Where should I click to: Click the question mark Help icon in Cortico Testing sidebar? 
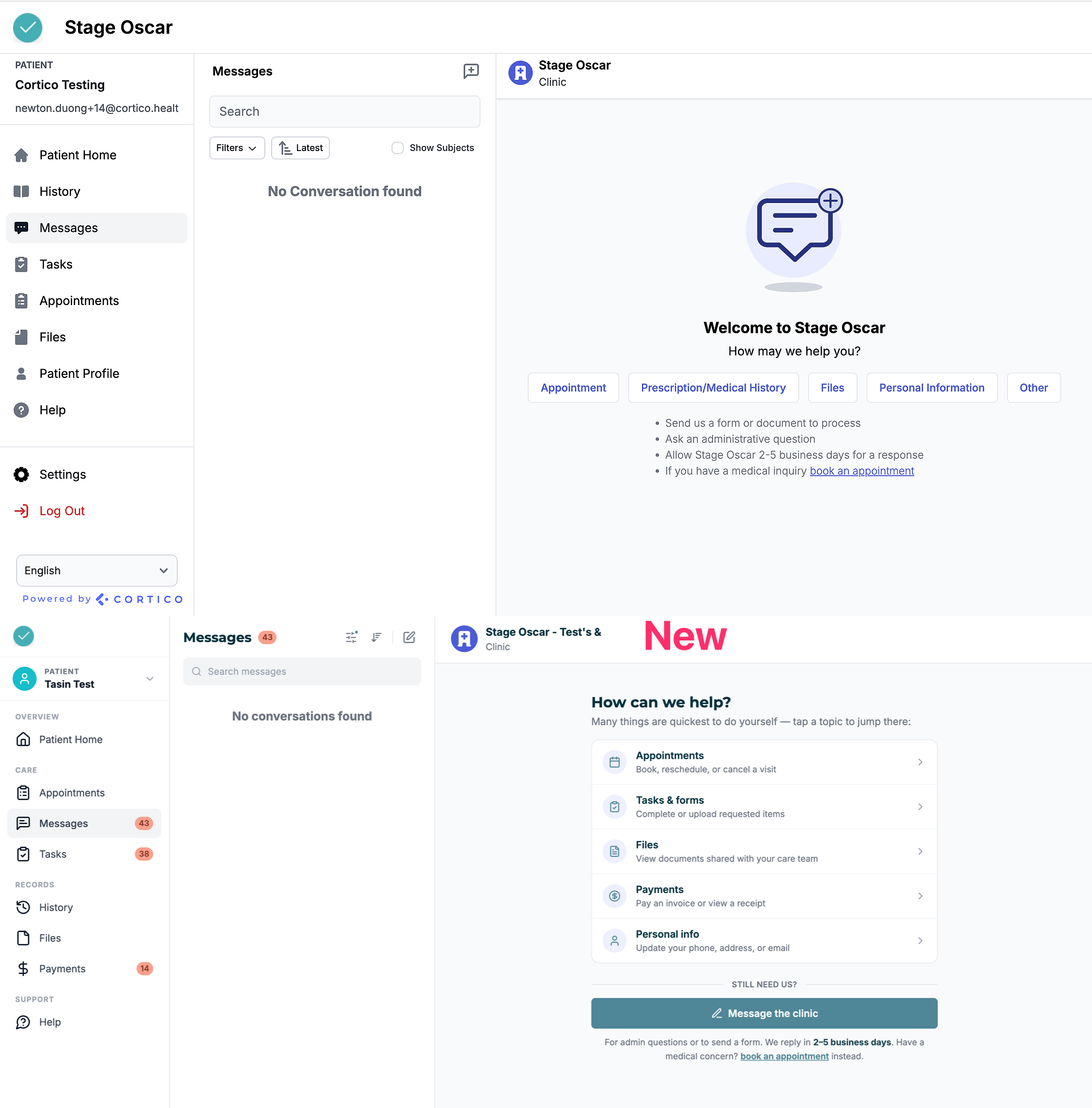click(x=21, y=410)
